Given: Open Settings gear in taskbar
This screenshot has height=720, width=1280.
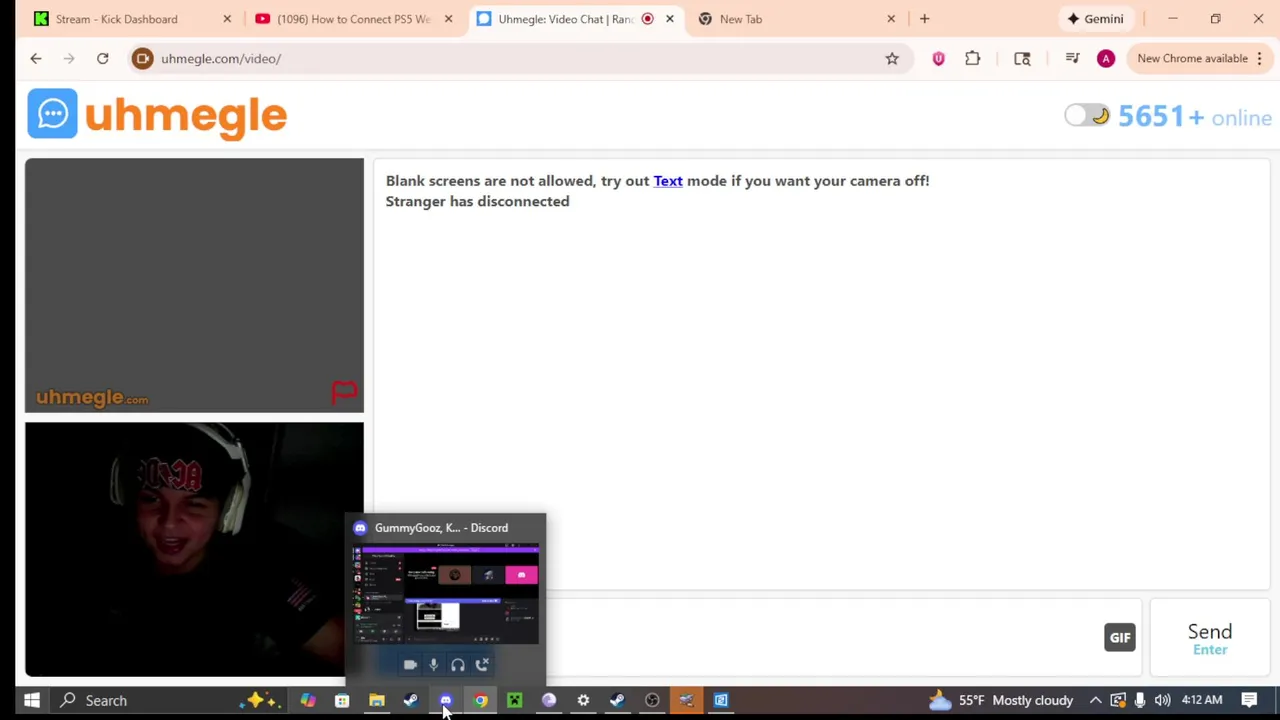Looking at the screenshot, I should 583,700.
